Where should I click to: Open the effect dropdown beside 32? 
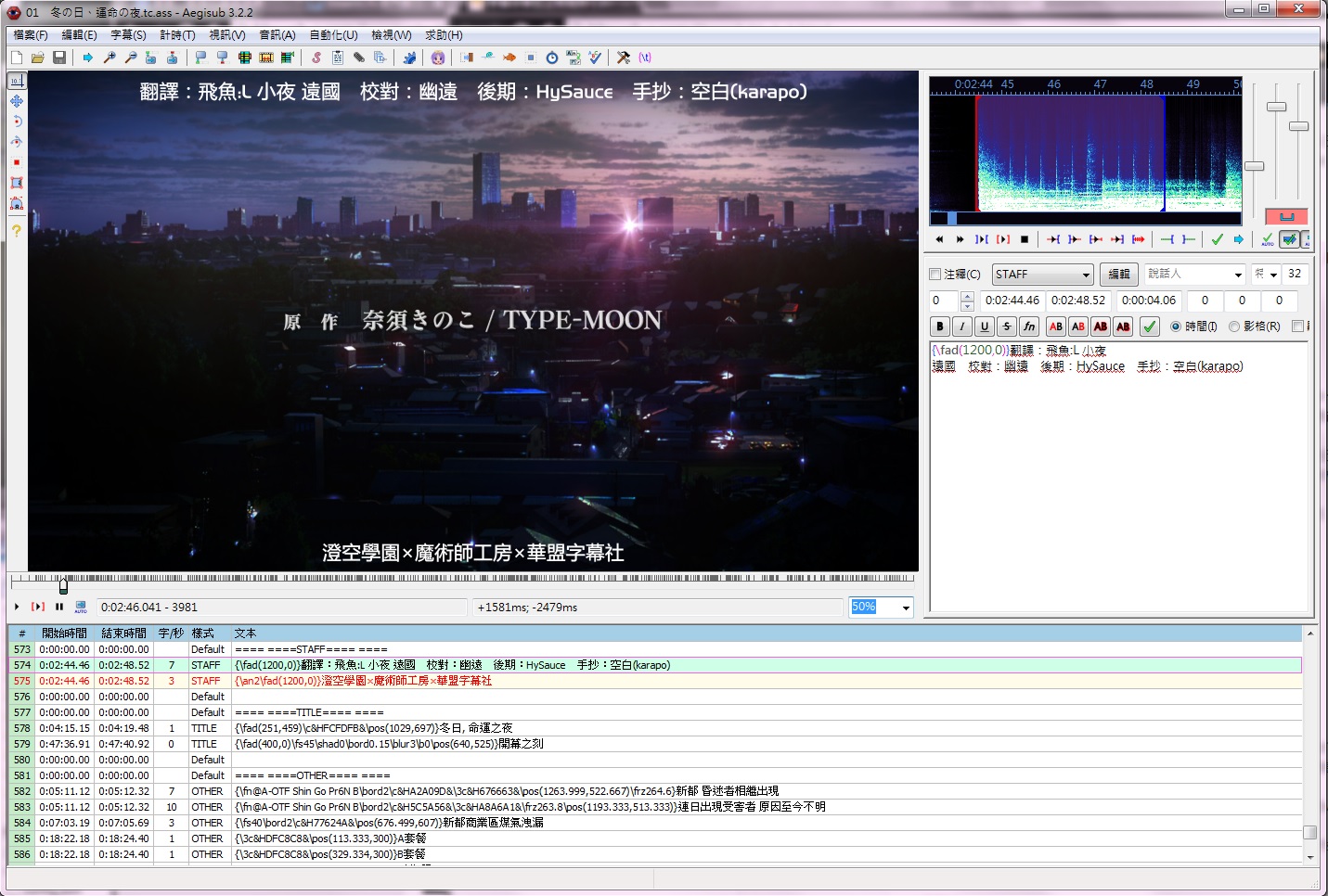click(1273, 275)
